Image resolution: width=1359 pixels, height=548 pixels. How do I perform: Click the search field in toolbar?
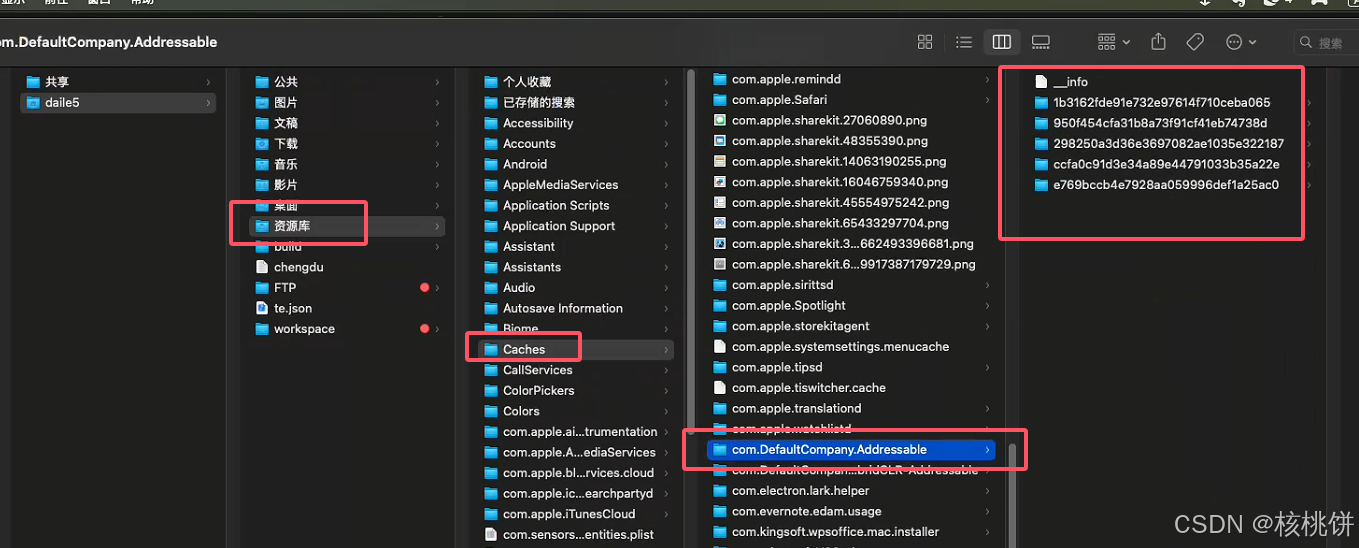pos(1327,42)
